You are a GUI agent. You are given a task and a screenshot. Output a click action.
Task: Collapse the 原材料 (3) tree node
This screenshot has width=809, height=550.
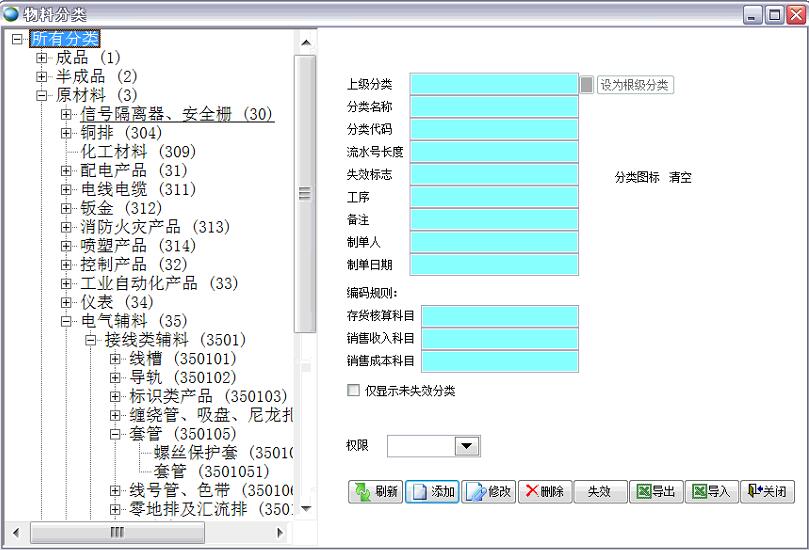[x=42, y=96]
